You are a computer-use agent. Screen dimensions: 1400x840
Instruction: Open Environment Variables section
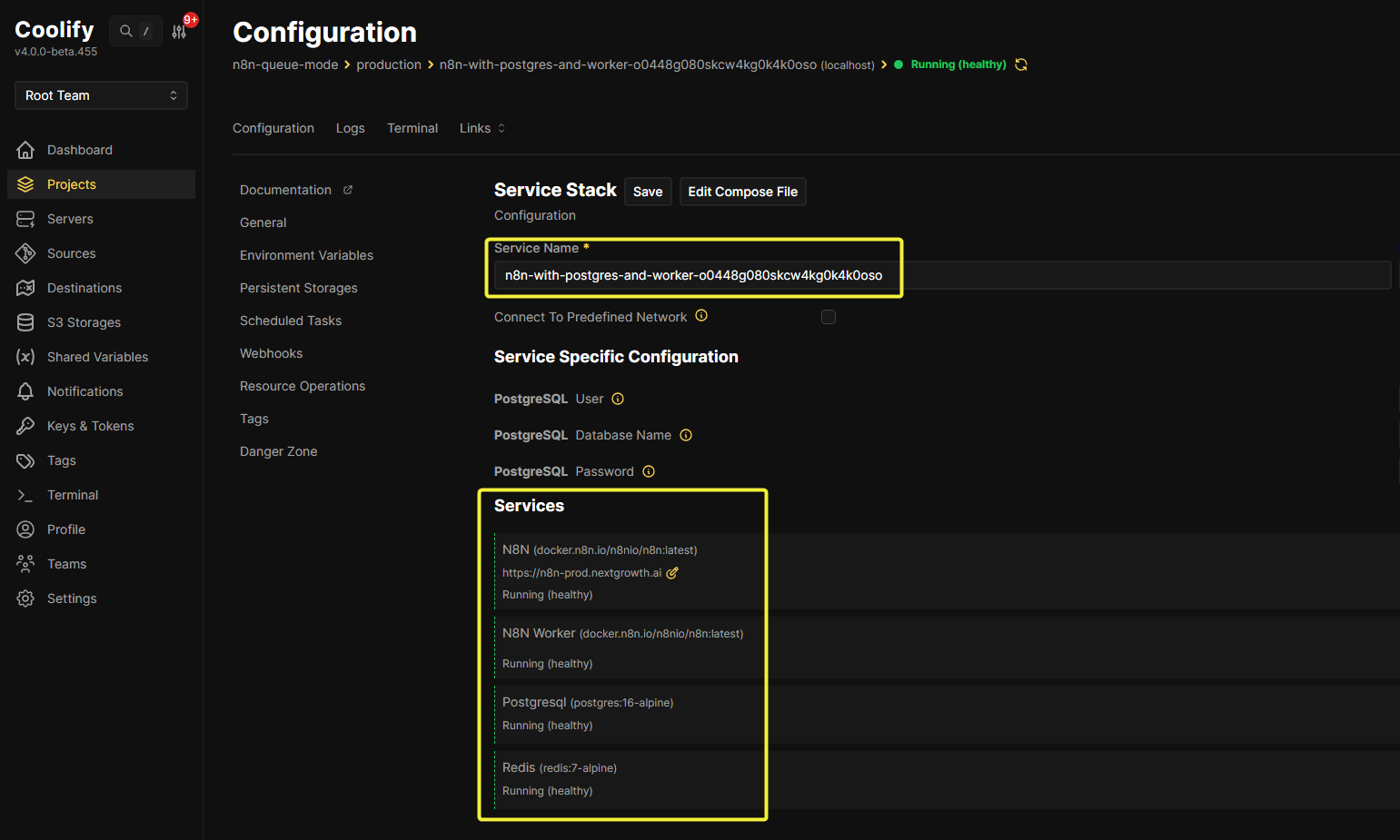click(x=306, y=255)
